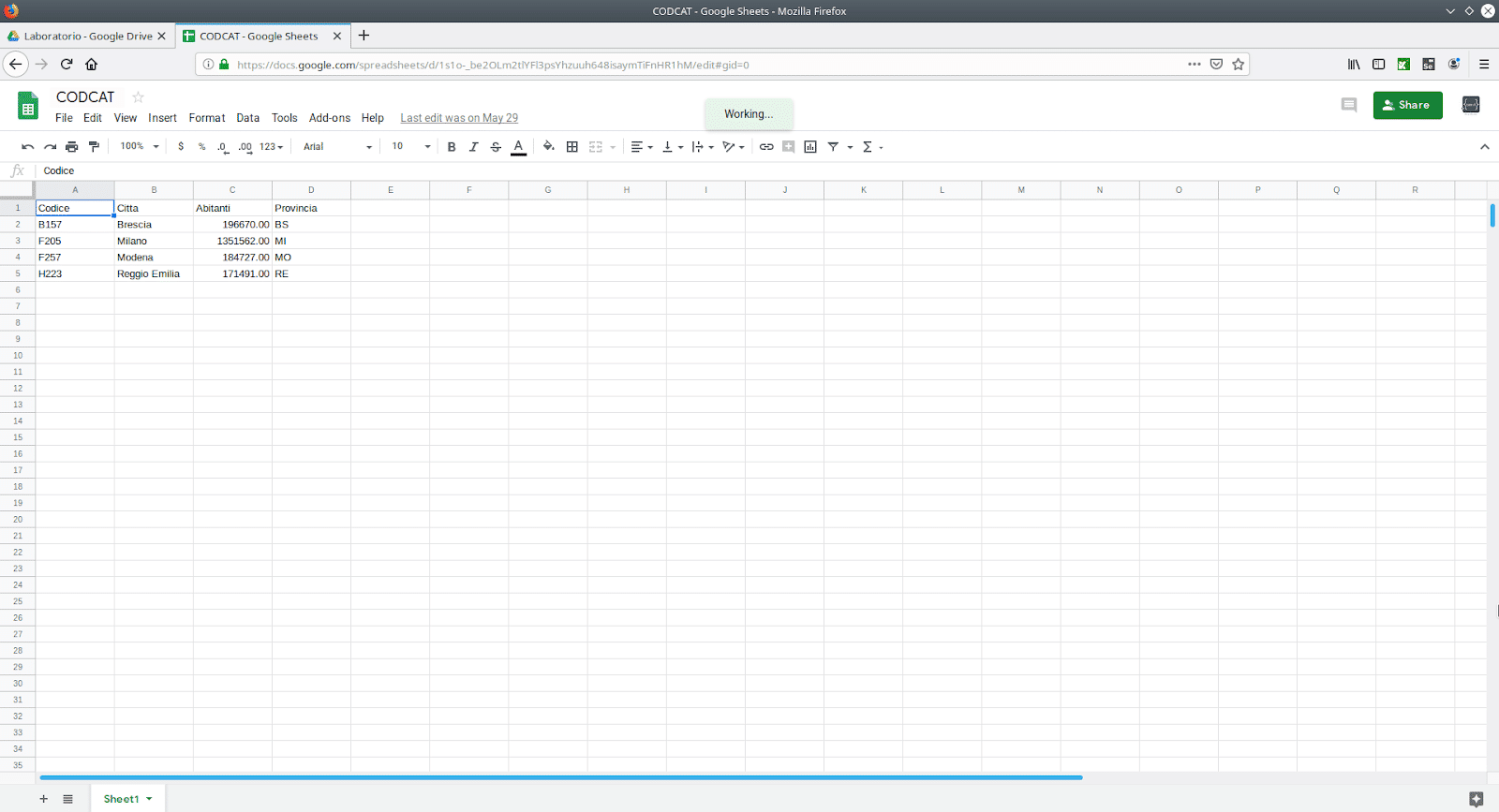Create a filter with the funnel icon

pos(833,147)
